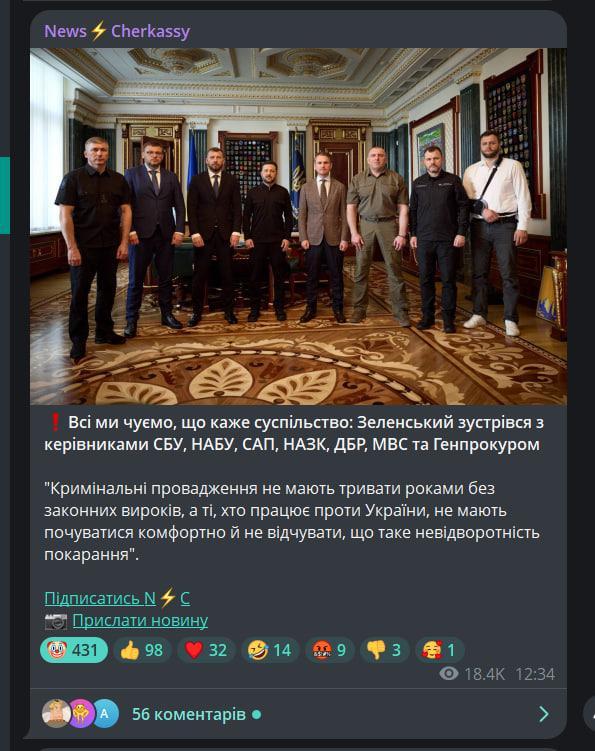Click the red exclamation mark in the headline

pos(55,422)
